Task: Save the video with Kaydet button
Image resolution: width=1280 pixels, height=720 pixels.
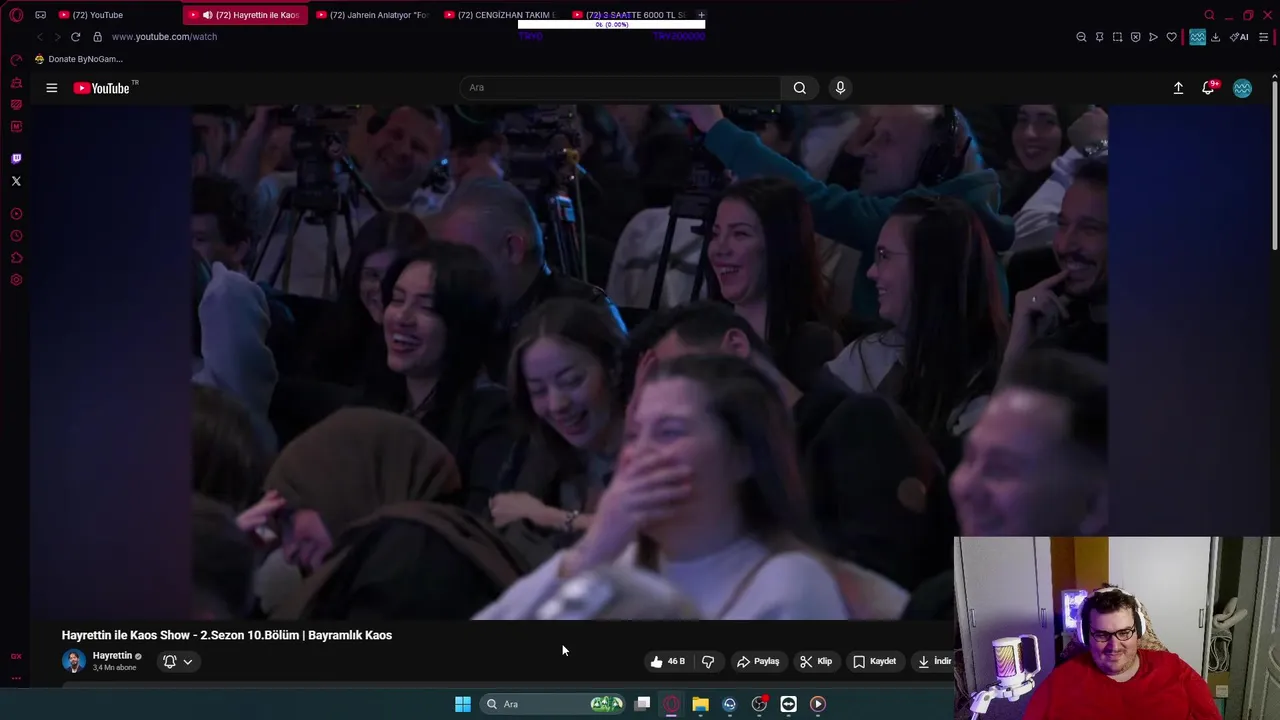Action: pyautogui.click(x=875, y=661)
